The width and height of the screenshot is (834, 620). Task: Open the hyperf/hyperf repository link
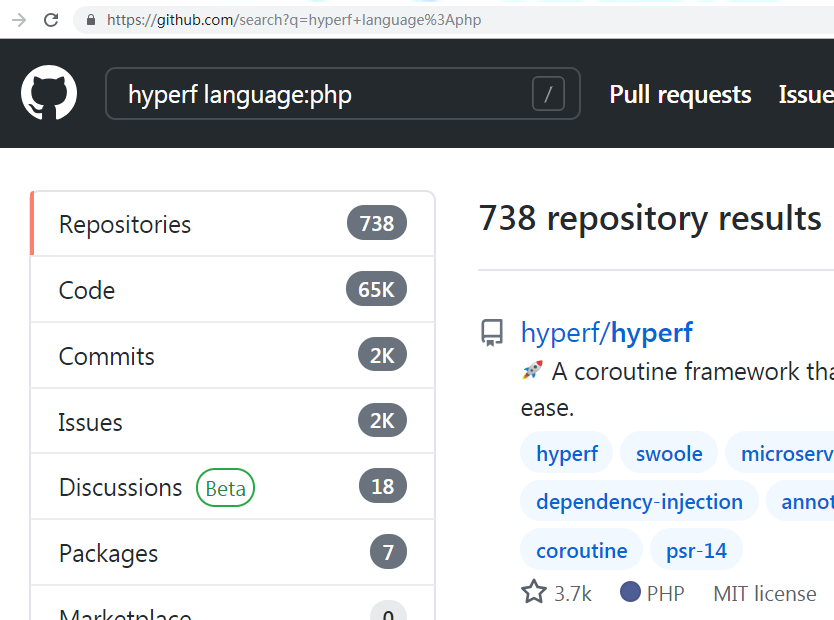(x=606, y=333)
